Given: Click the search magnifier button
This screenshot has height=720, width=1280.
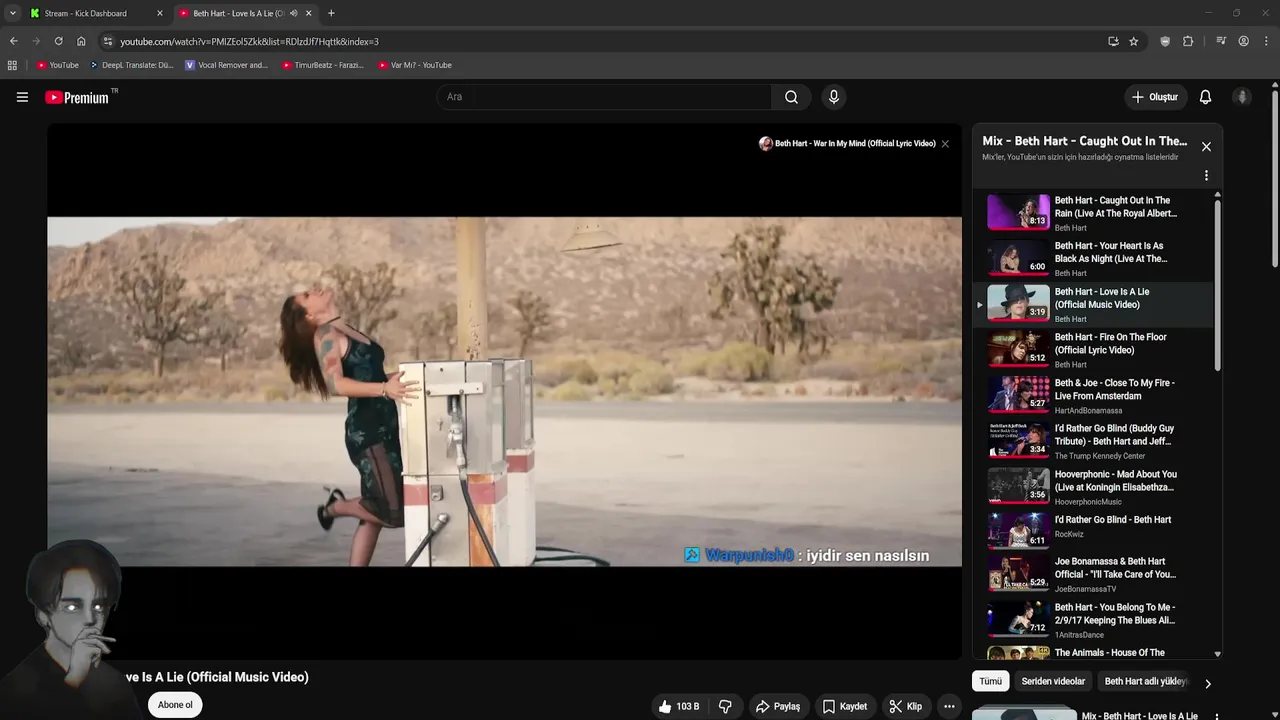Looking at the screenshot, I should click(791, 97).
